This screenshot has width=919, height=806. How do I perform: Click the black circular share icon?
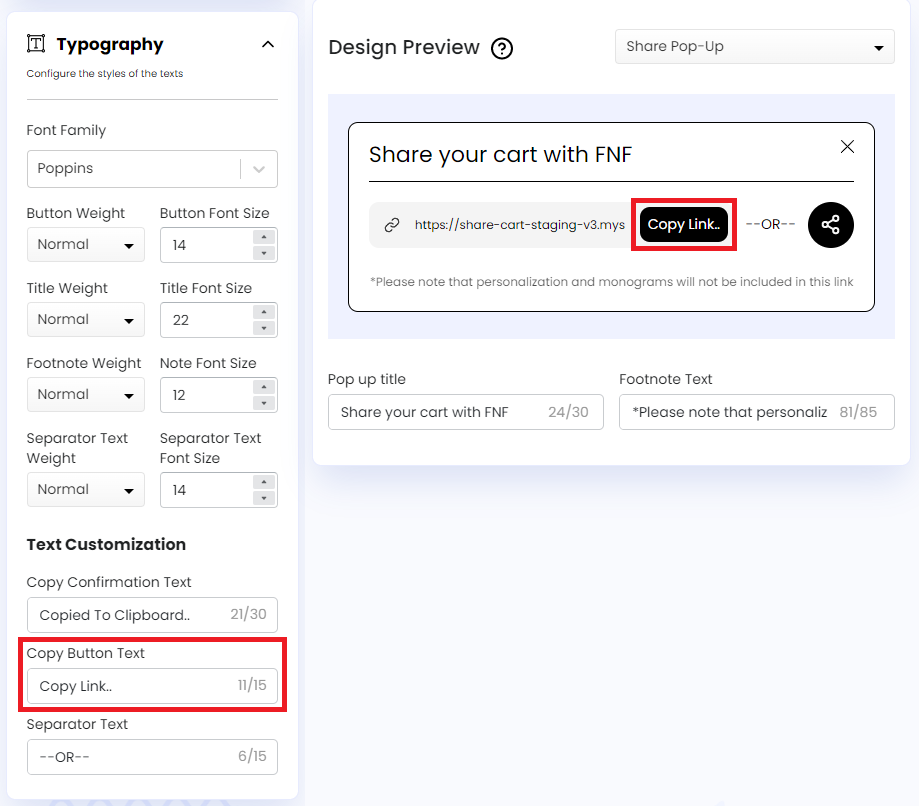(830, 225)
